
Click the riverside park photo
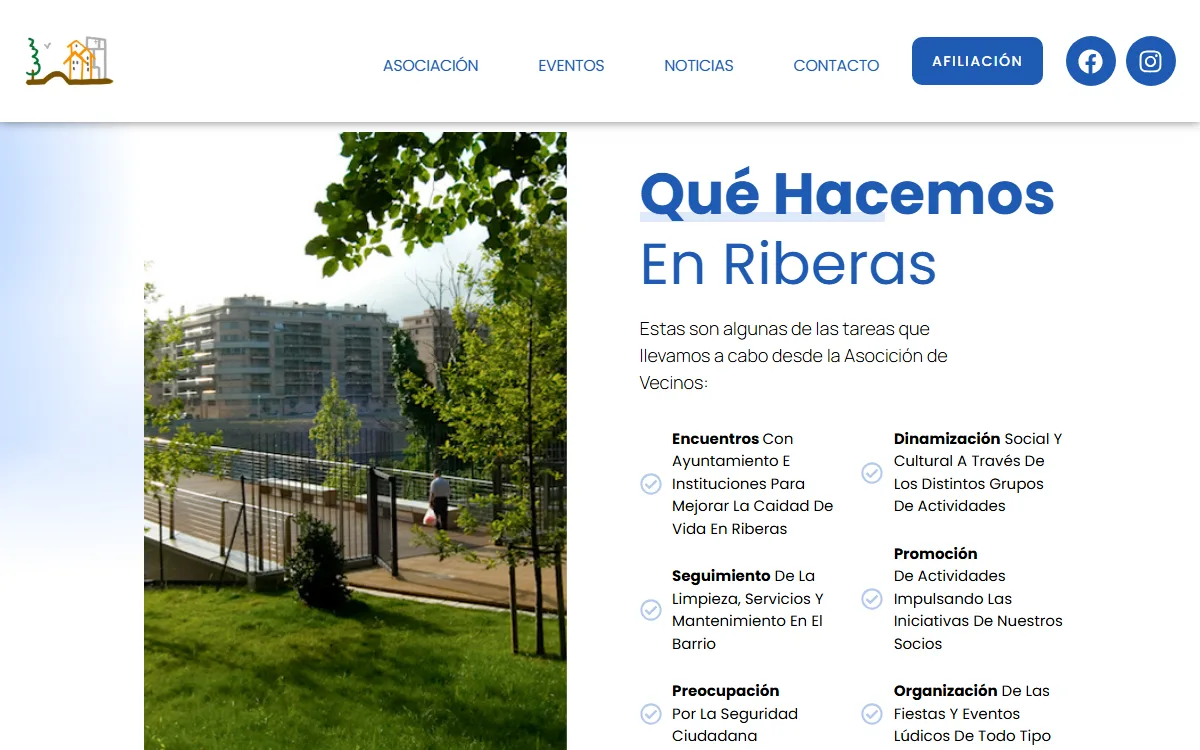pyautogui.click(x=355, y=441)
